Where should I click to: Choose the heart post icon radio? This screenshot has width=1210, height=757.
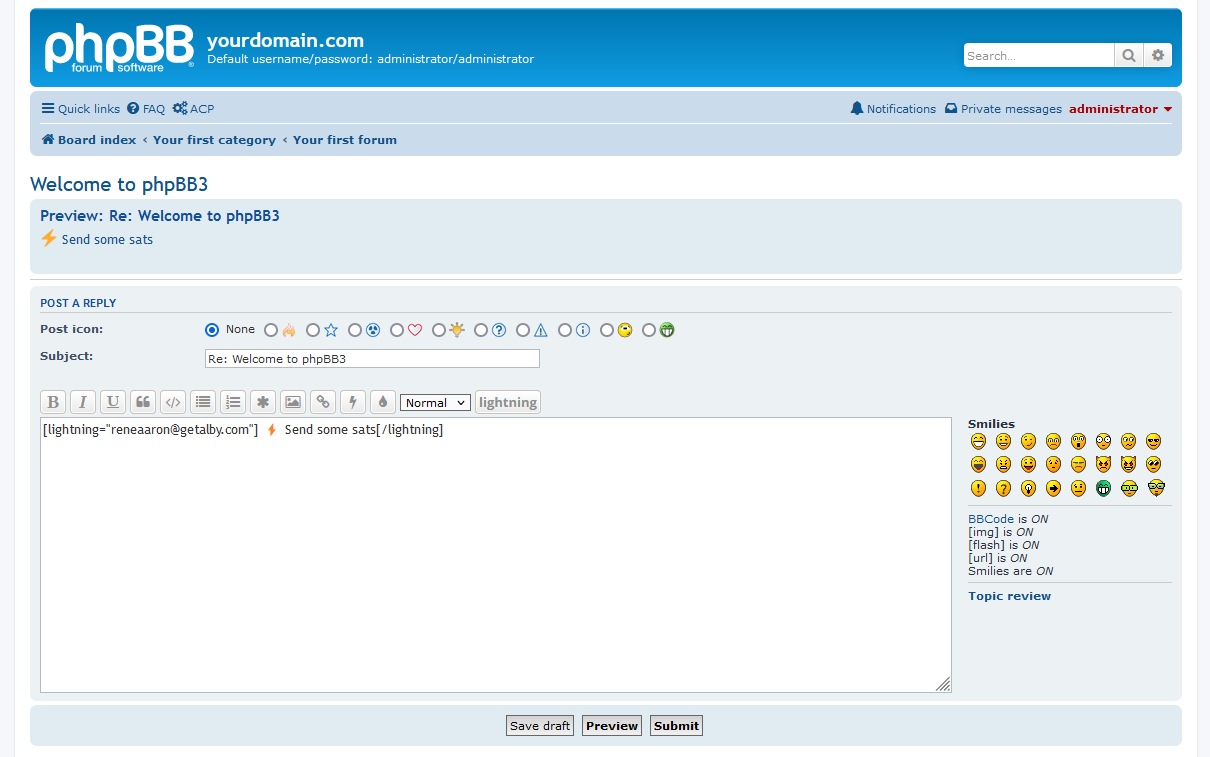397,330
